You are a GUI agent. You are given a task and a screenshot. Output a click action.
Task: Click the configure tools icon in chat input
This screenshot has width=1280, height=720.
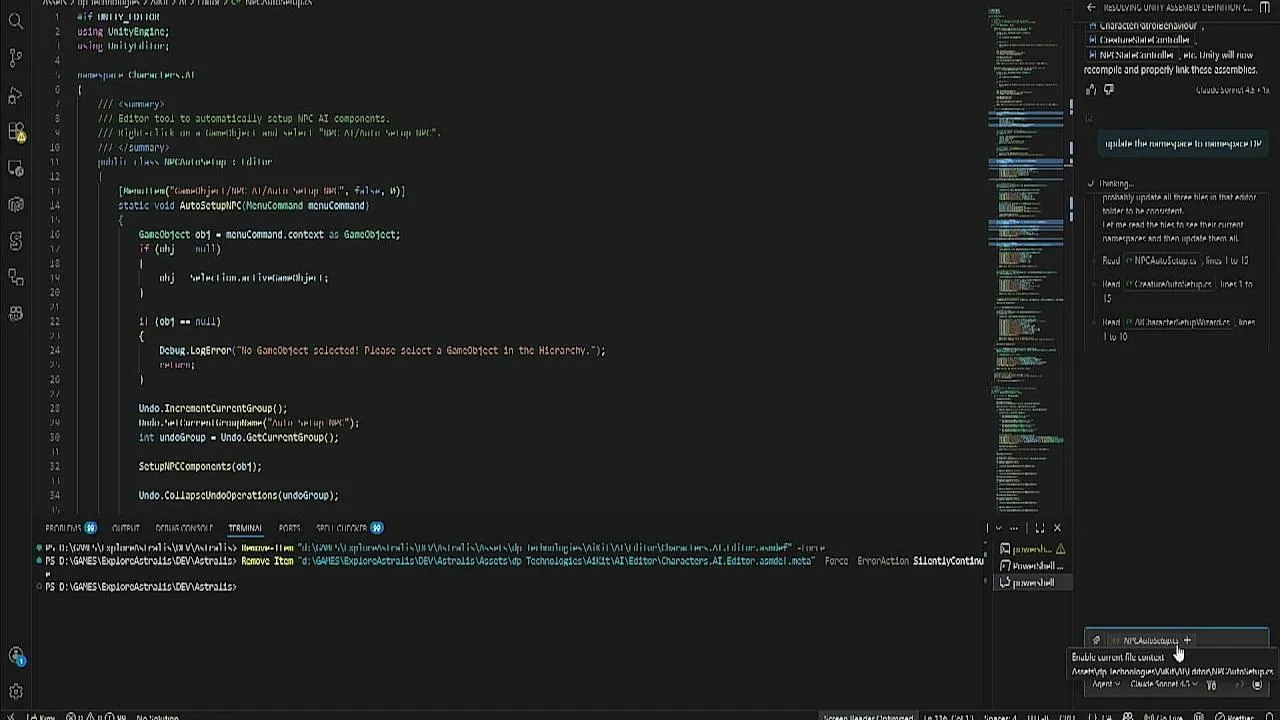tap(1211, 684)
